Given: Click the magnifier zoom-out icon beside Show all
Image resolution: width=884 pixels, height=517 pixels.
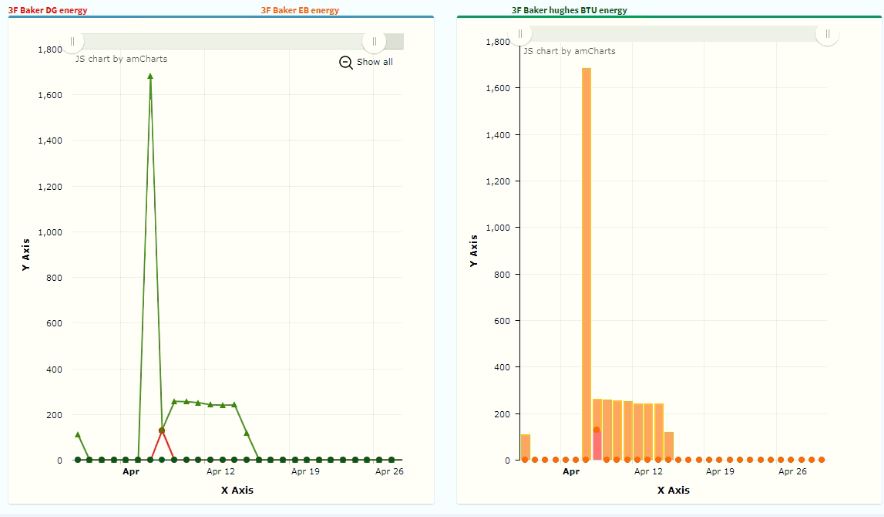Looking at the screenshot, I should point(346,62).
